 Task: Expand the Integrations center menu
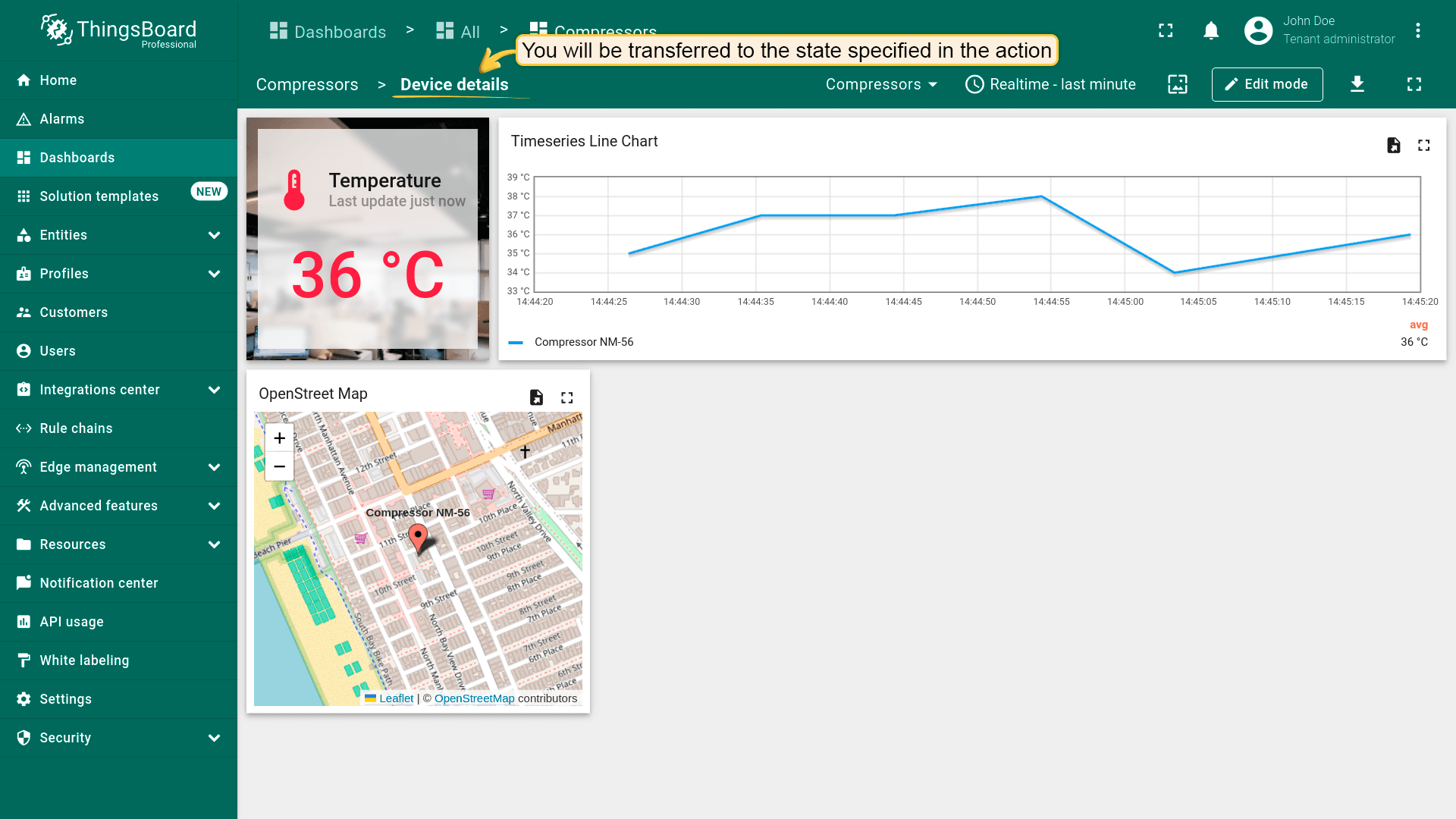click(214, 390)
